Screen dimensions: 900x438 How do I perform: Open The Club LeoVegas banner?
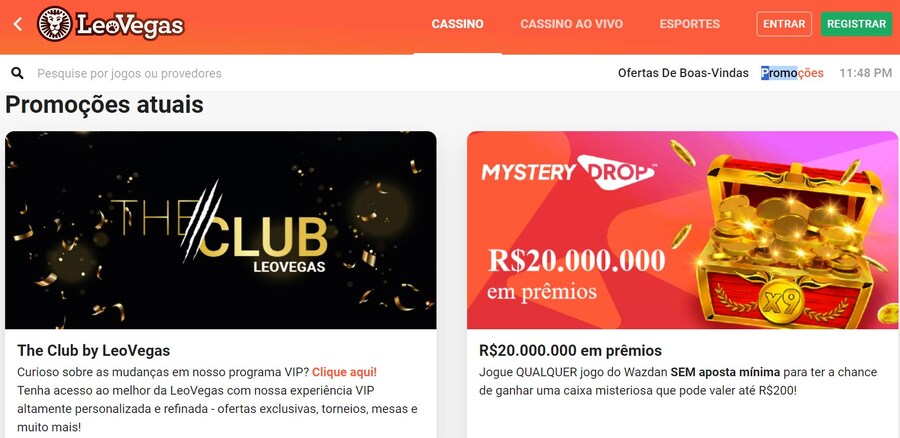point(220,230)
